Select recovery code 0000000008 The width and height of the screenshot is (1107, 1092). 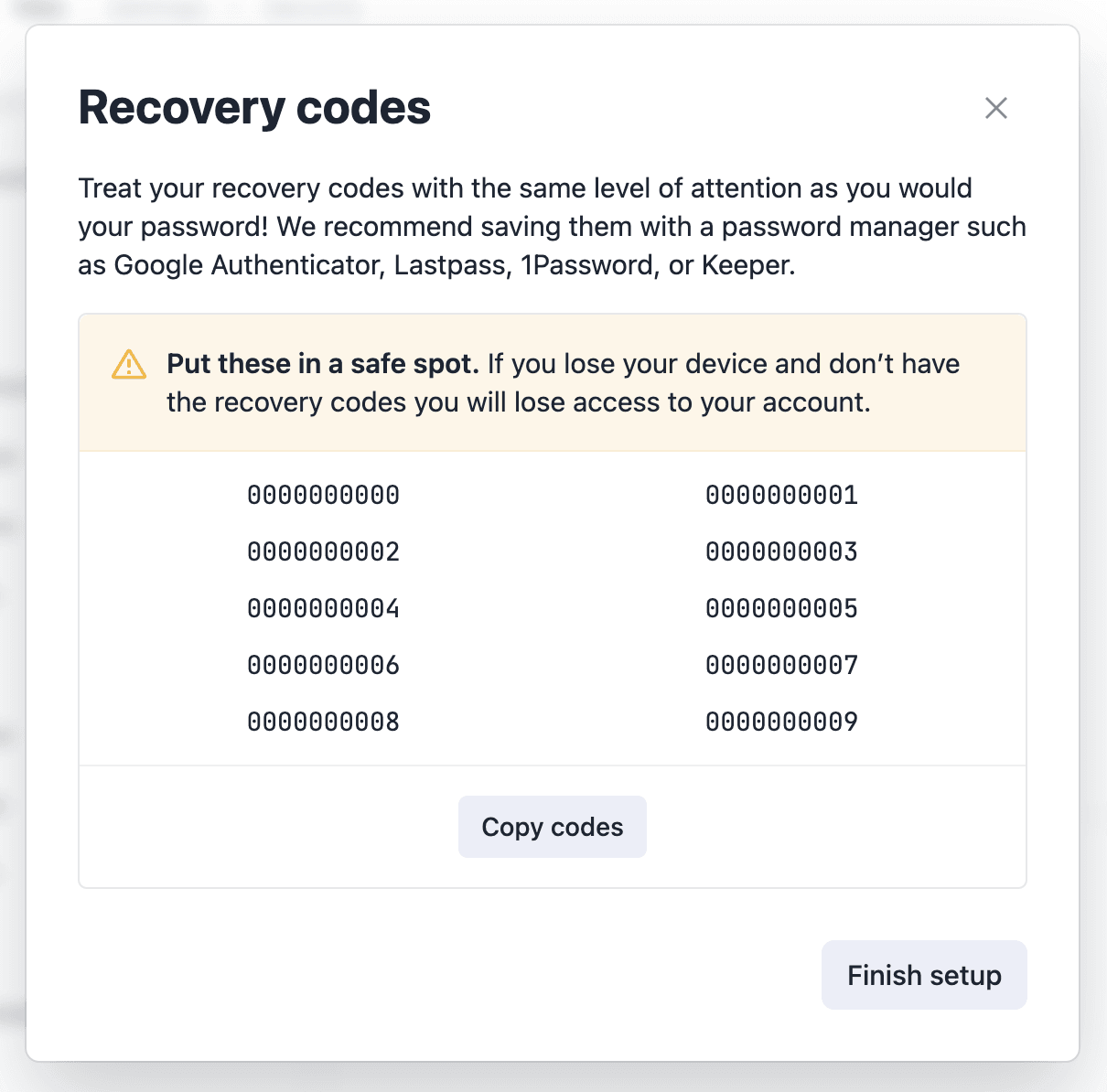[x=322, y=722]
